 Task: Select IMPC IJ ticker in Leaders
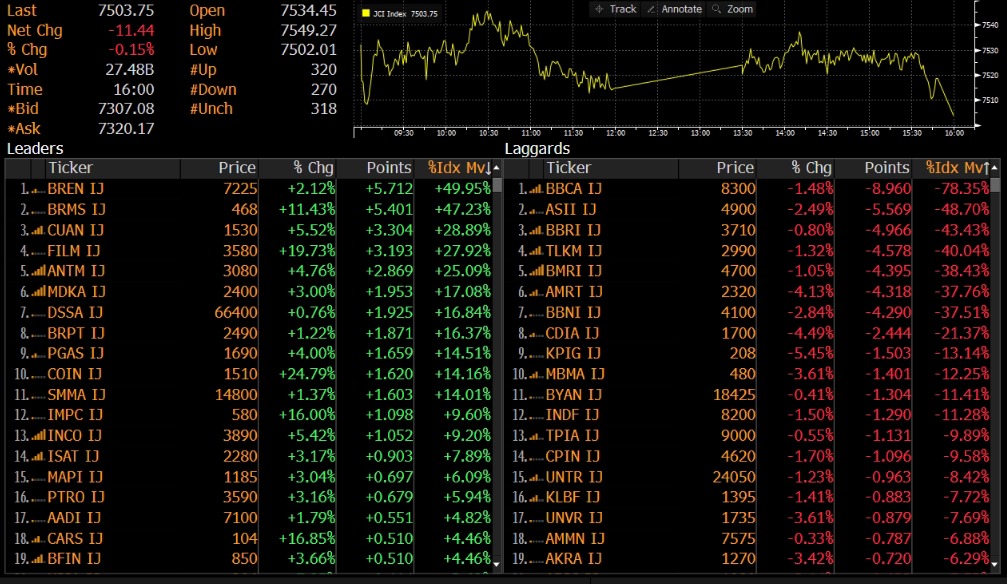(74, 416)
